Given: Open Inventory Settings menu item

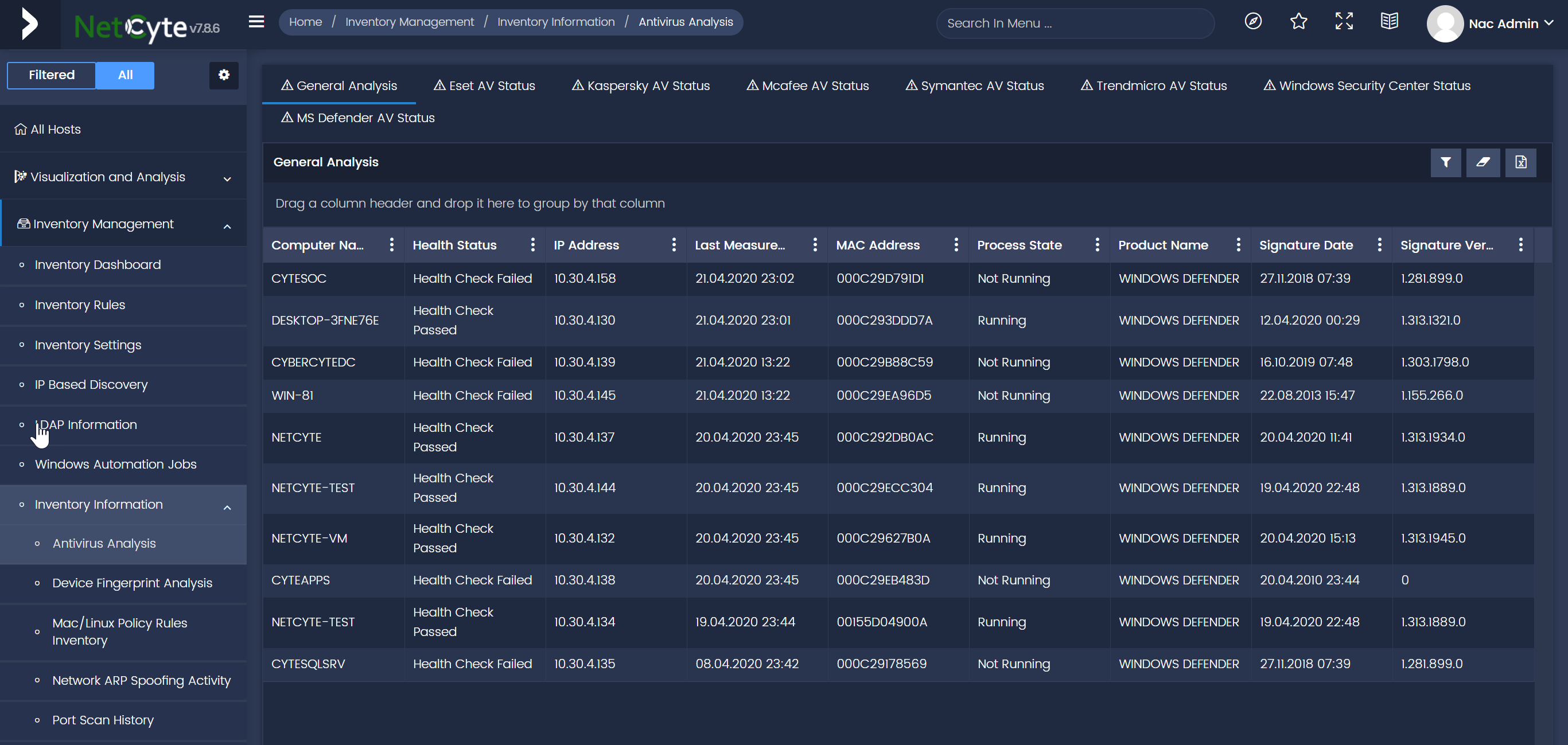Looking at the screenshot, I should [123, 345].
